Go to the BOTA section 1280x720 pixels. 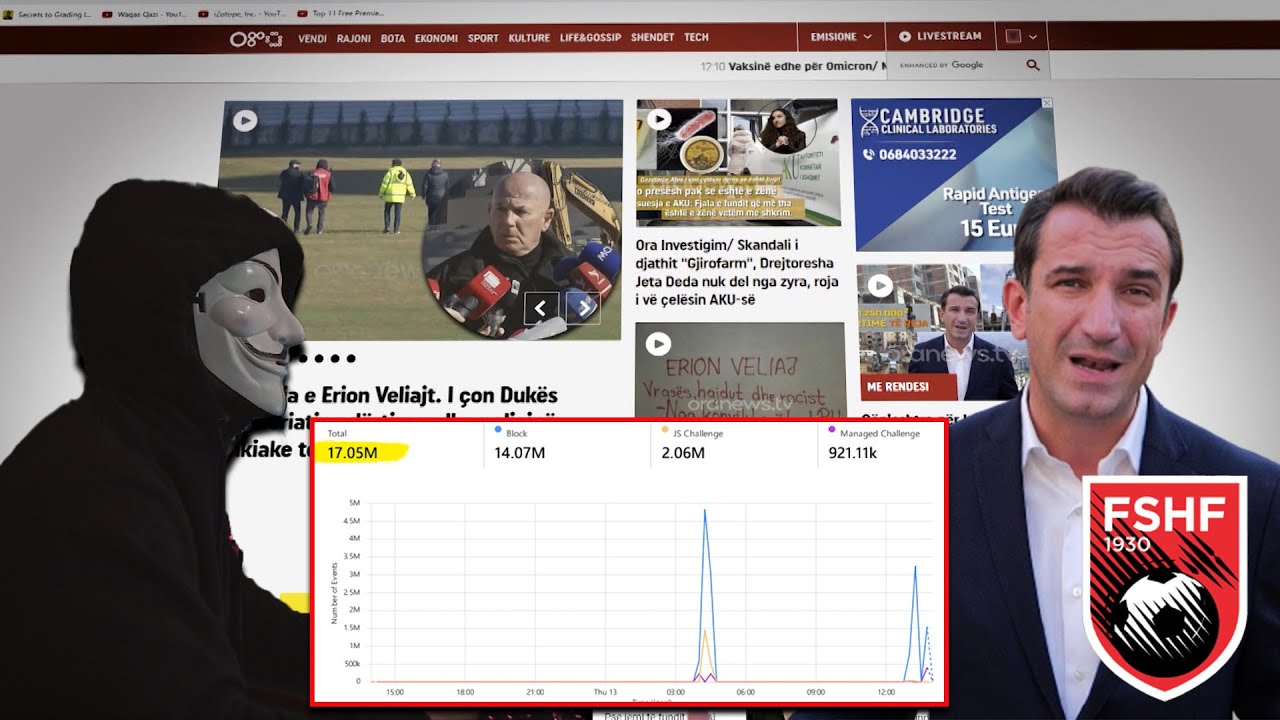point(393,38)
